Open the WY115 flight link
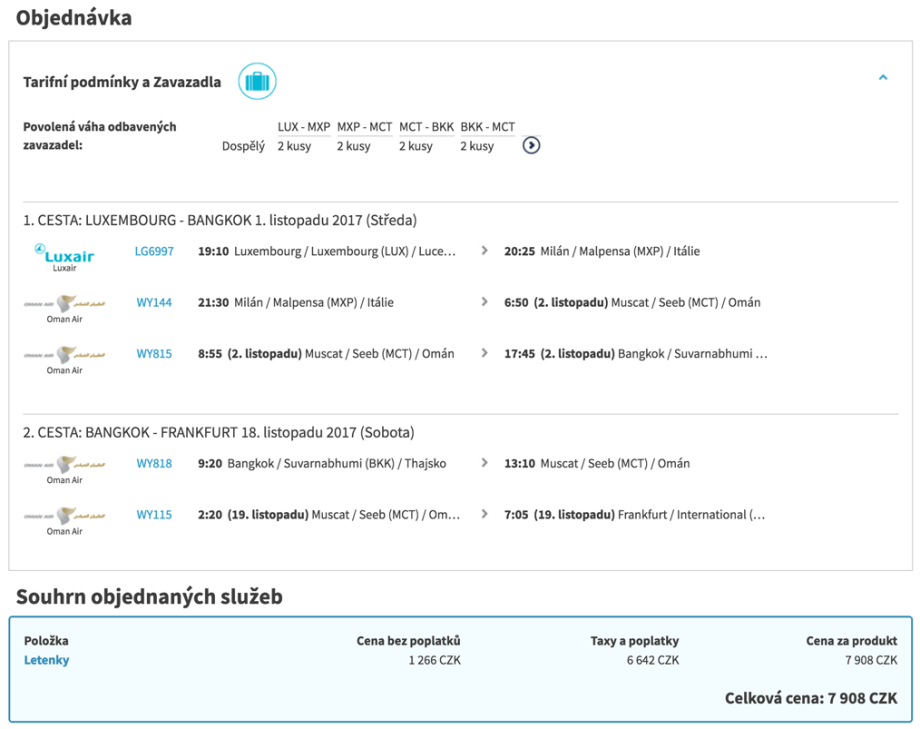The image size is (920, 729). [154, 515]
